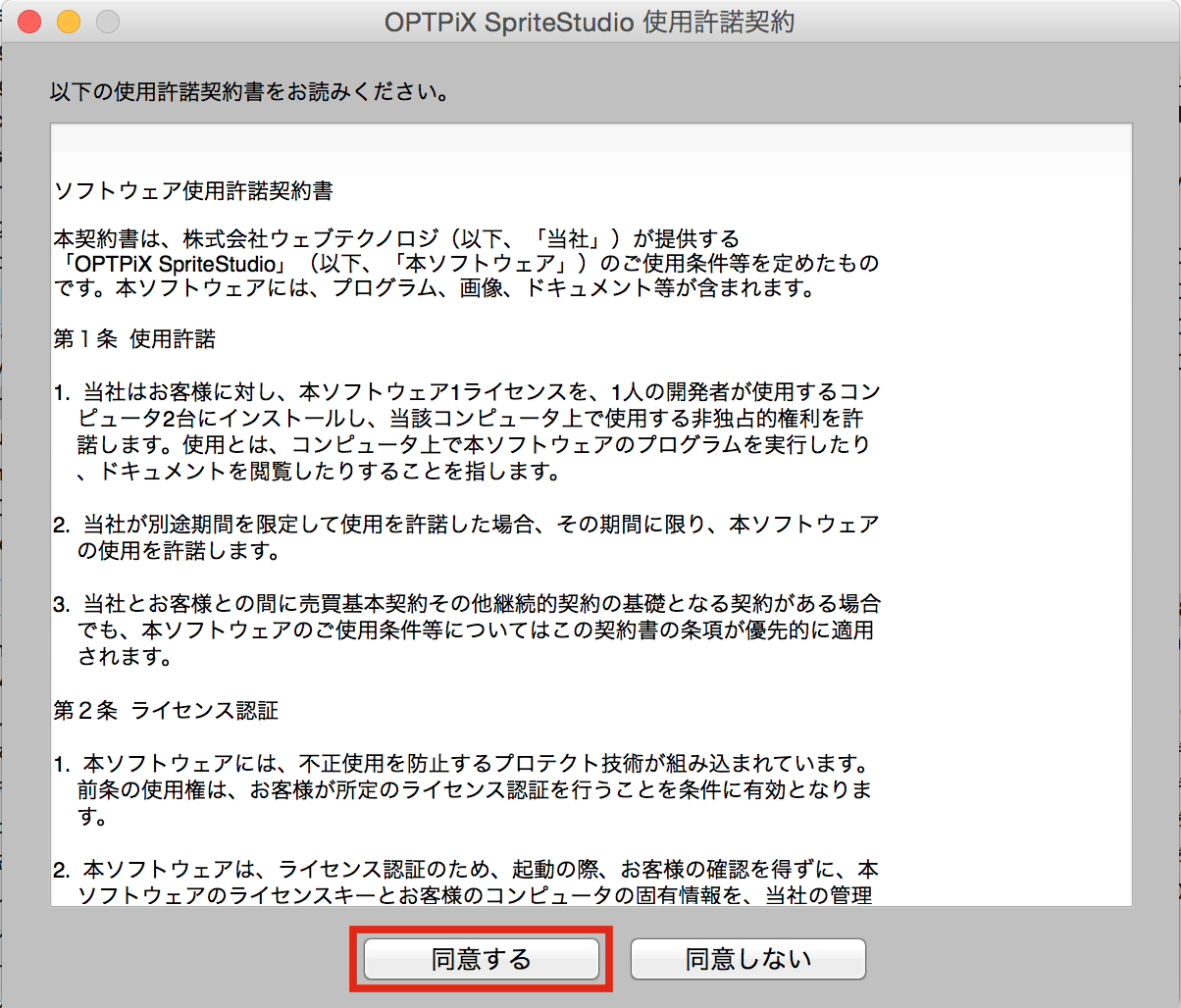1181x1008 pixels.
Task: Minimize the window with the yellow button
Action: click(68, 22)
